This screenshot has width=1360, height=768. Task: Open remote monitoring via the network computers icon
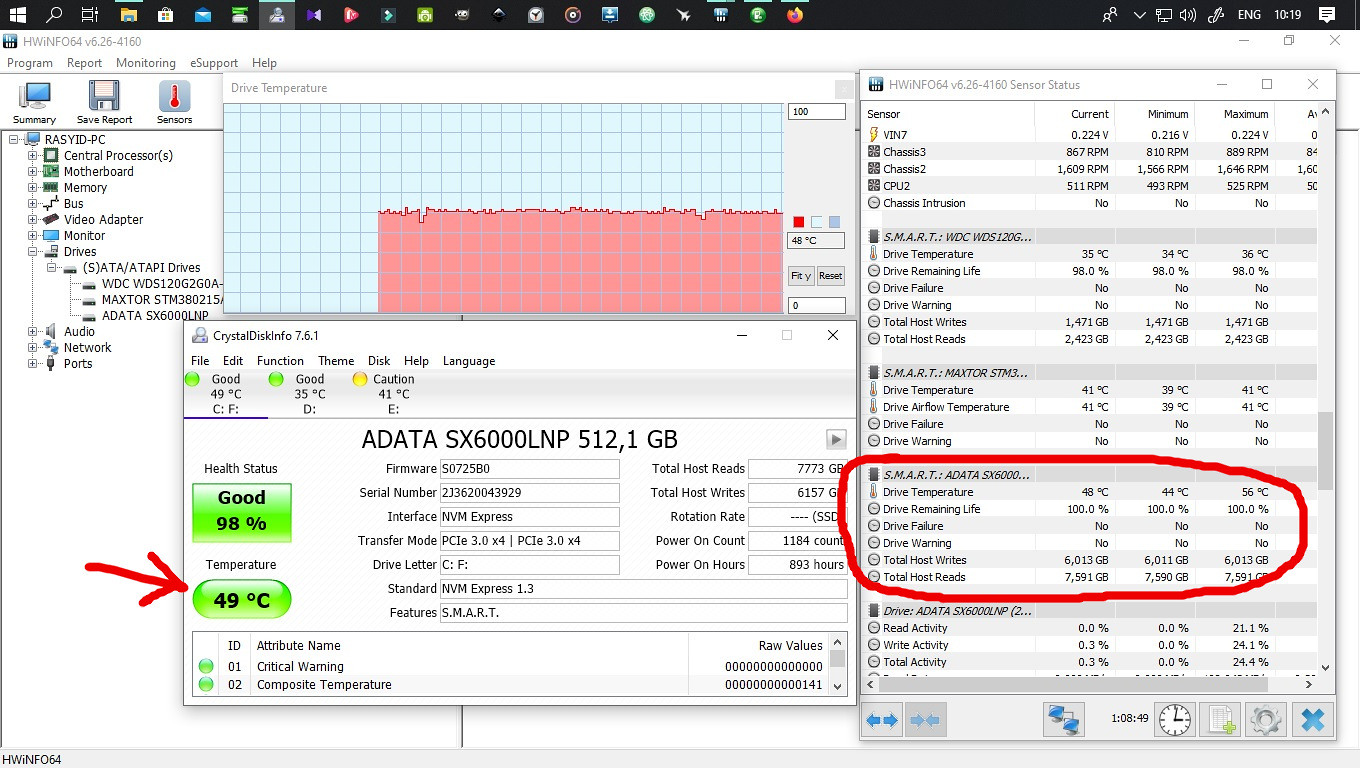tap(1065, 719)
